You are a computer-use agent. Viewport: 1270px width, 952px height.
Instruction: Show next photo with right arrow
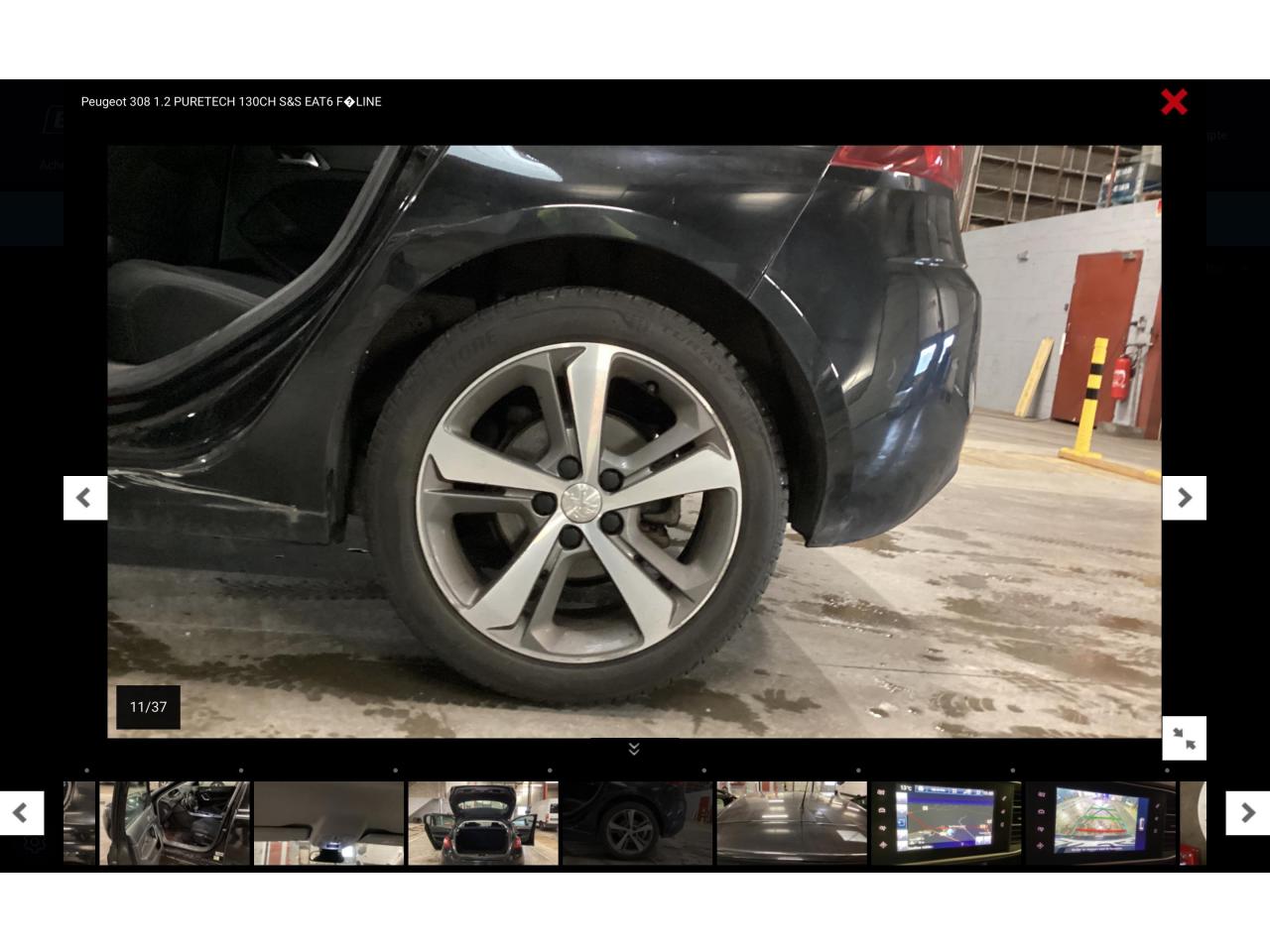[x=1185, y=498]
